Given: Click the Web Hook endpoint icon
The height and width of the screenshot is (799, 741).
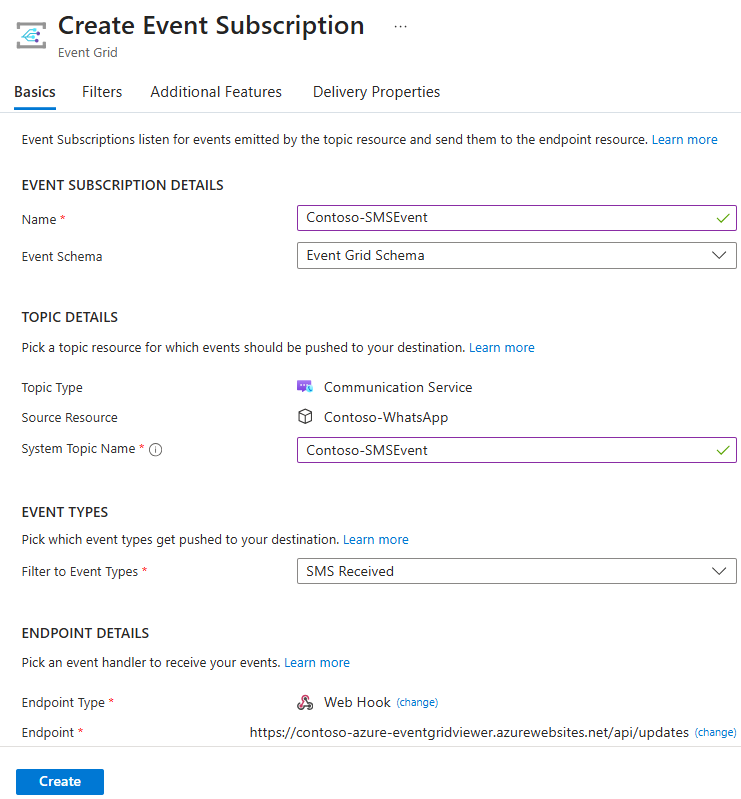Looking at the screenshot, I should 305,702.
